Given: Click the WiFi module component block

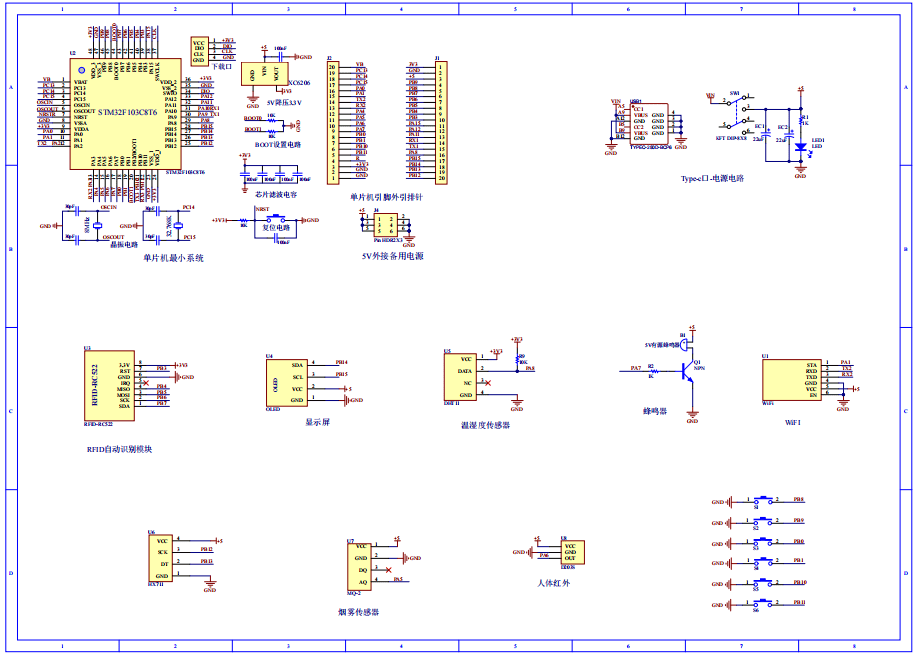Looking at the screenshot, I should click(x=784, y=380).
